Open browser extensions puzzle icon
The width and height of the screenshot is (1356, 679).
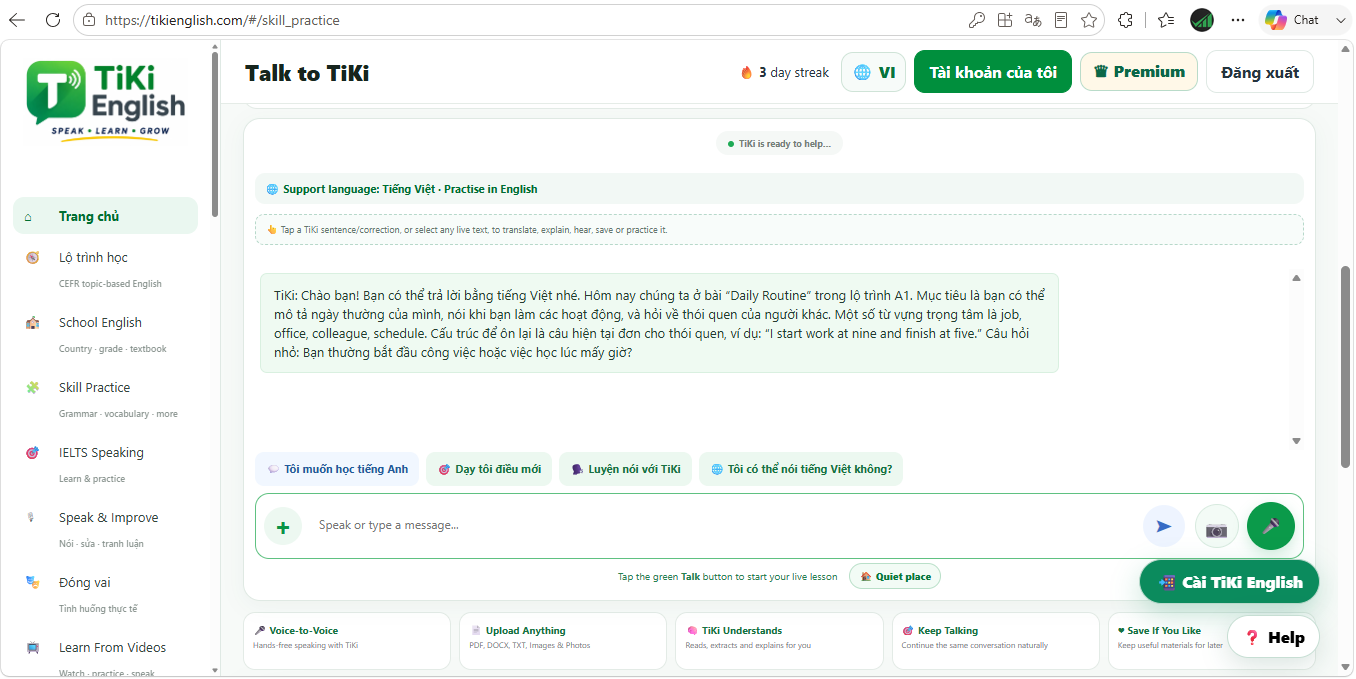[1126, 20]
